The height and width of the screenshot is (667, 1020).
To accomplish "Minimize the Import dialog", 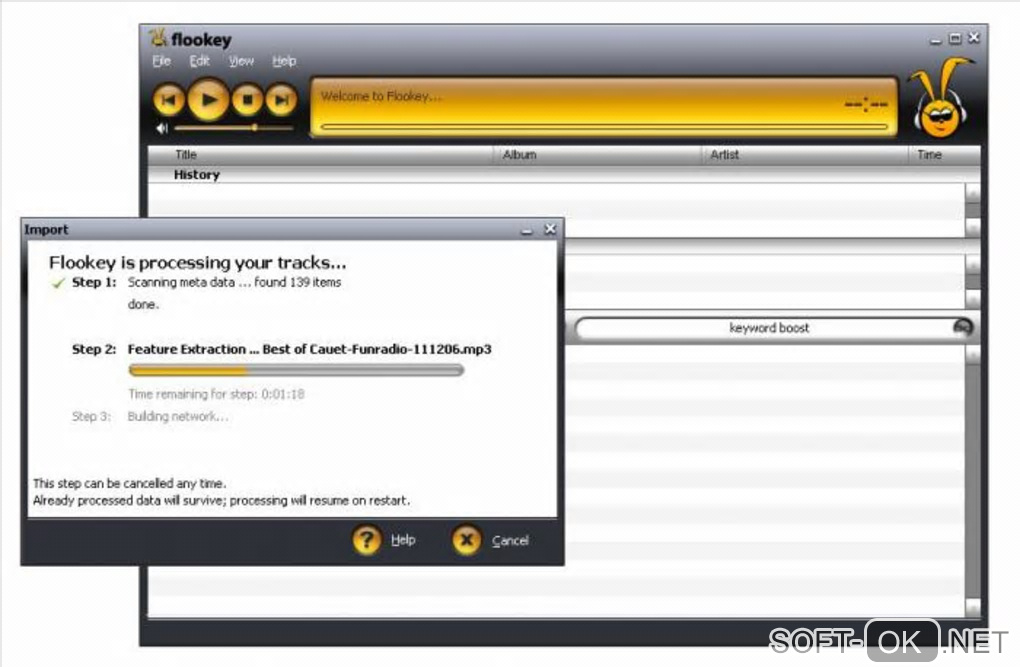I will (527, 230).
